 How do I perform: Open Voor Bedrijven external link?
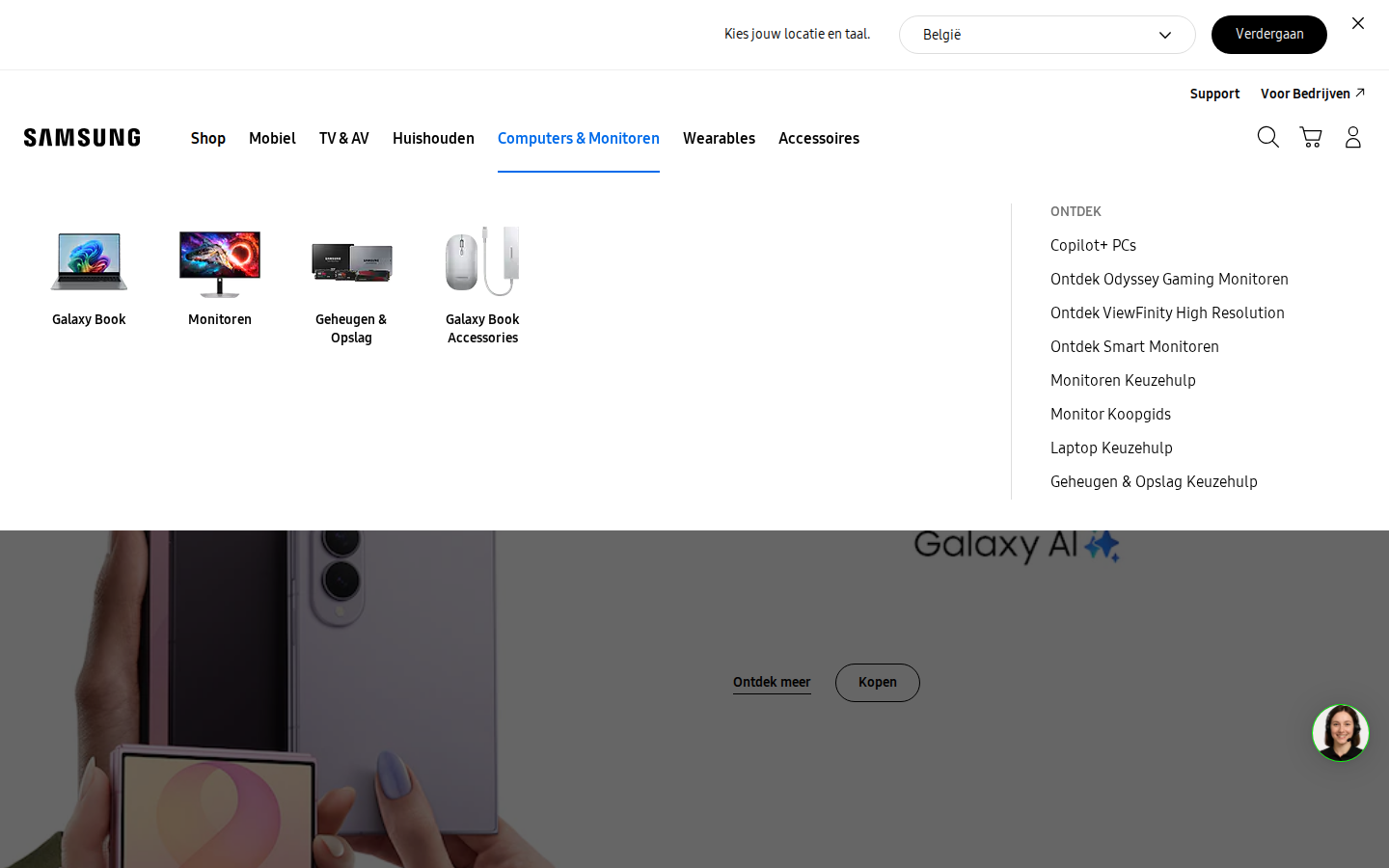(x=1312, y=94)
